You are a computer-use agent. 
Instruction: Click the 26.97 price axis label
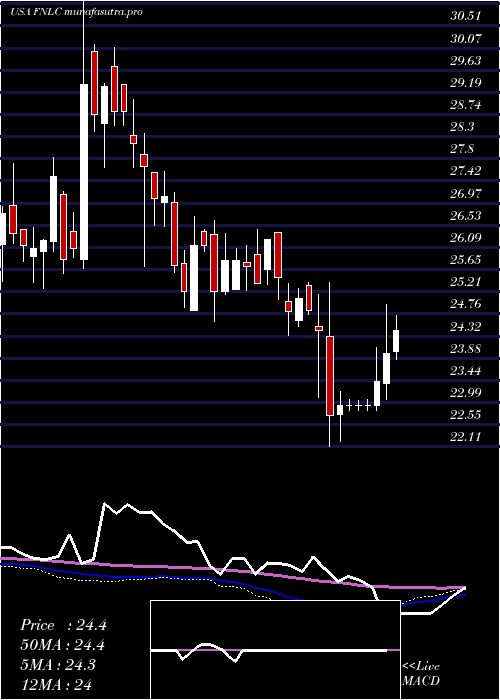[x=466, y=193]
